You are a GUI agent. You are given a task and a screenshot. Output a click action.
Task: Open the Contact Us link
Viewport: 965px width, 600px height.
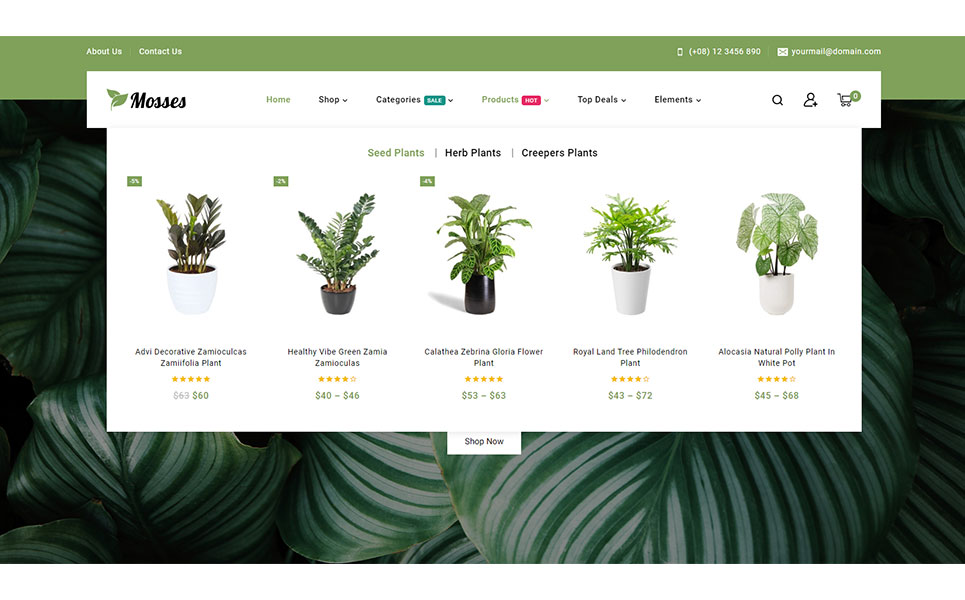[160, 52]
